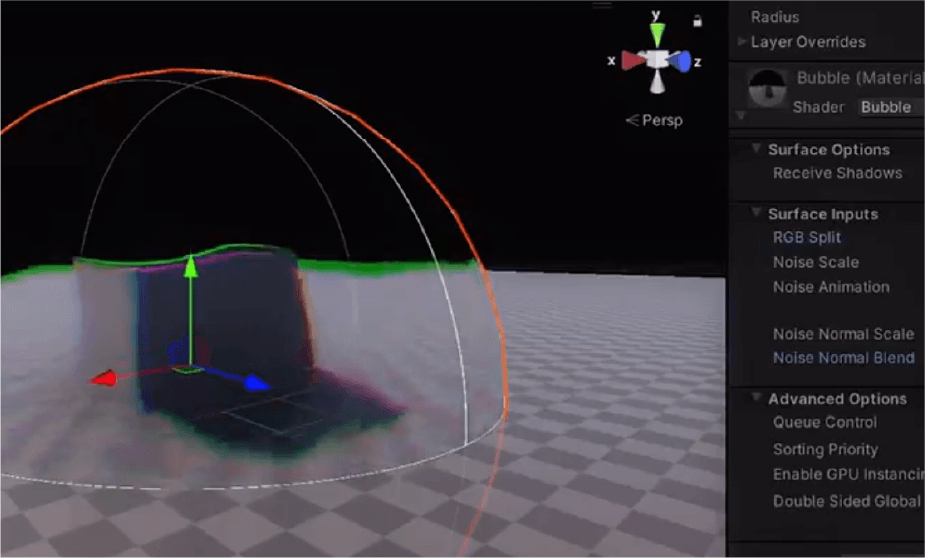Click the blue Z move arrow on the object
The height and width of the screenshot is (558, 925).
coord(257,382)
